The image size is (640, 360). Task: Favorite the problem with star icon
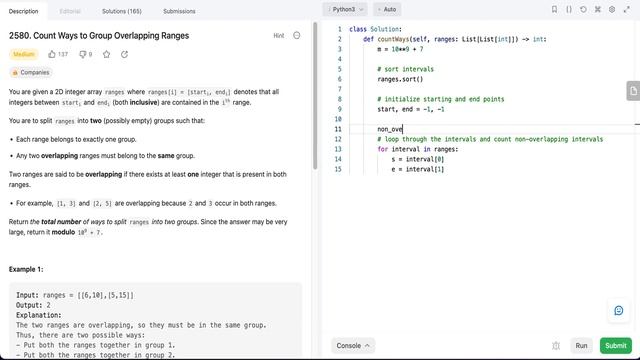107,54
